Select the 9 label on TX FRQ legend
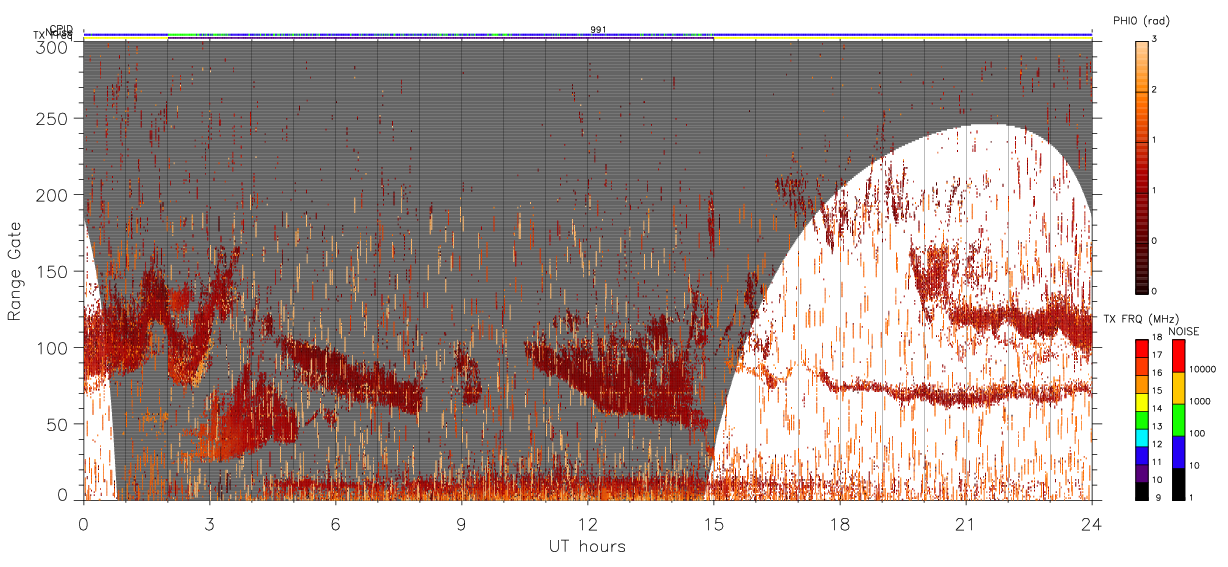1228x567 pixels. click(x=1159, y=497)
